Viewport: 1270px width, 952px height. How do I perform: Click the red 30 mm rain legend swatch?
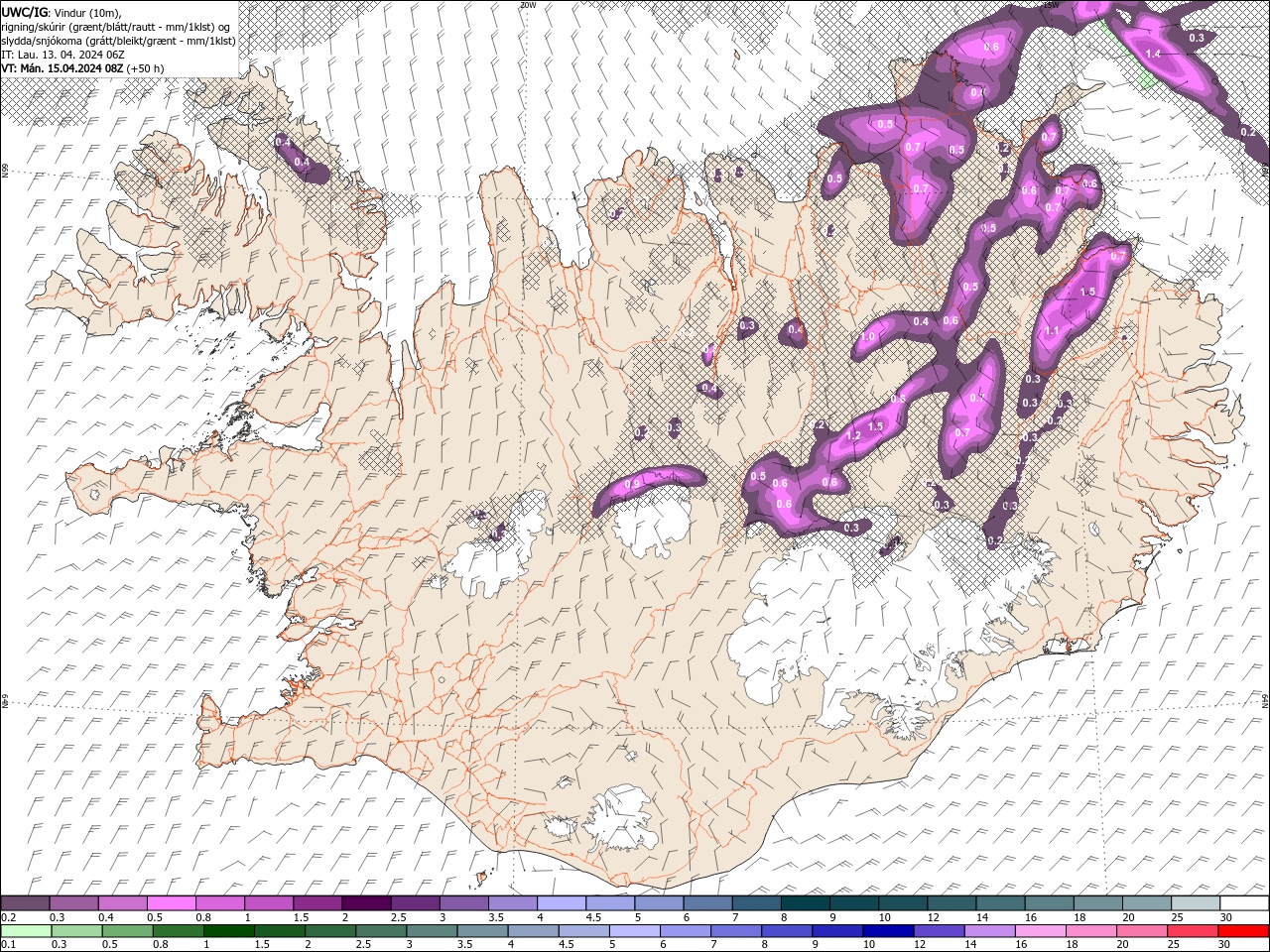tap(1243, 931)
